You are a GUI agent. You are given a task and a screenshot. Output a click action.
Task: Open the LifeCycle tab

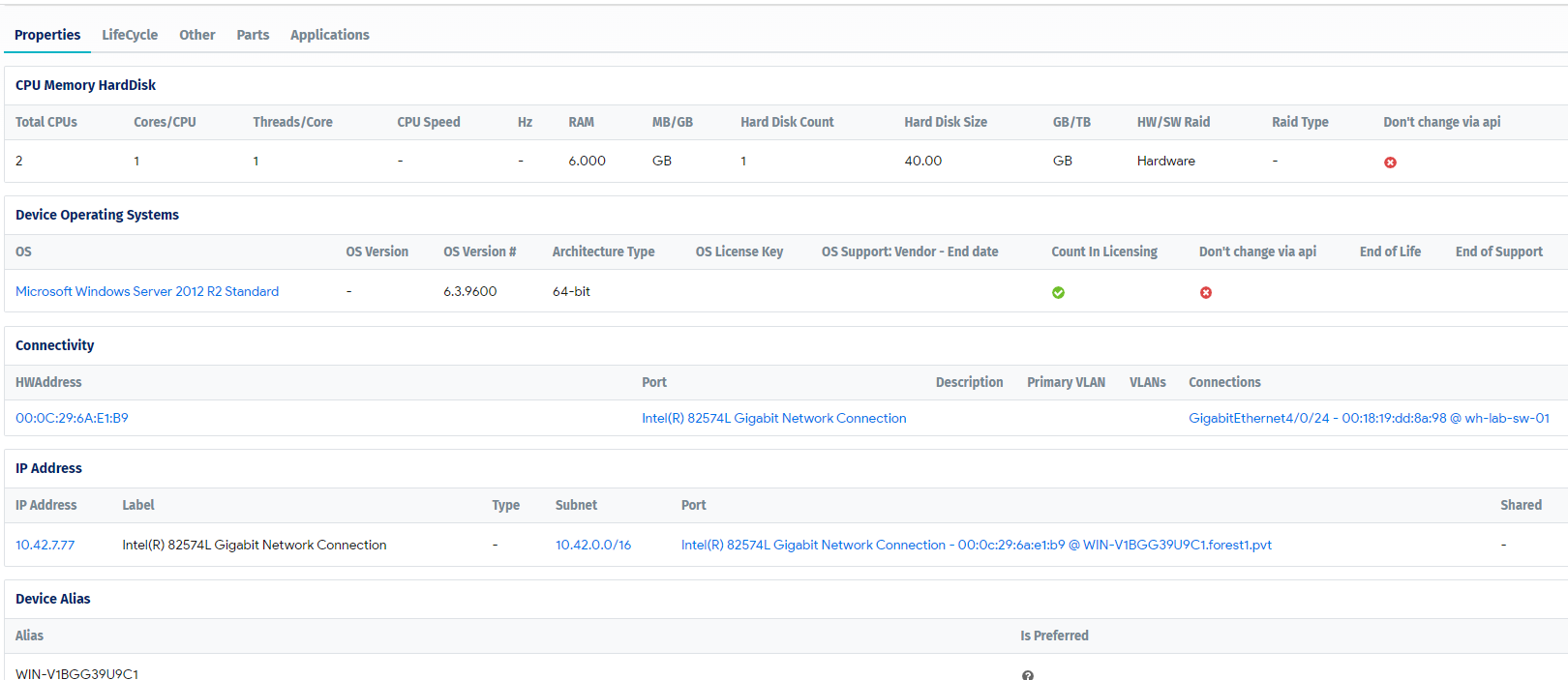(130, 35)
